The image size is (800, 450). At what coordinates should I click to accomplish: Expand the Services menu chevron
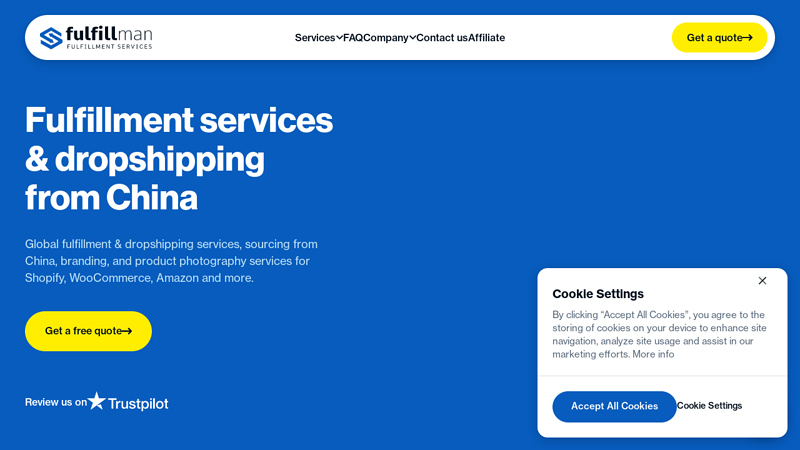point(339,38)
